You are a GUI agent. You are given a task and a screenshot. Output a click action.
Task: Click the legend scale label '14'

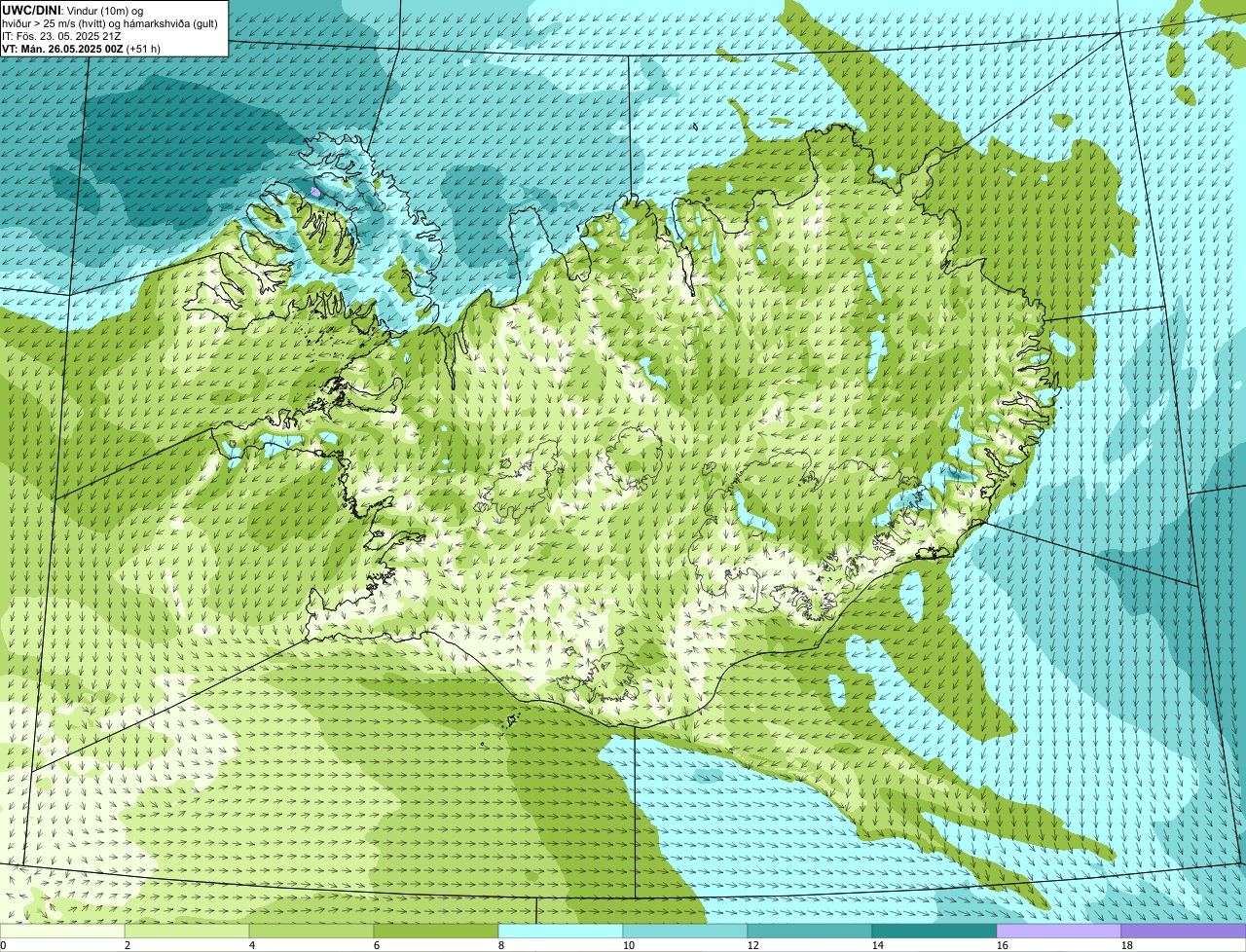[877, 945]
